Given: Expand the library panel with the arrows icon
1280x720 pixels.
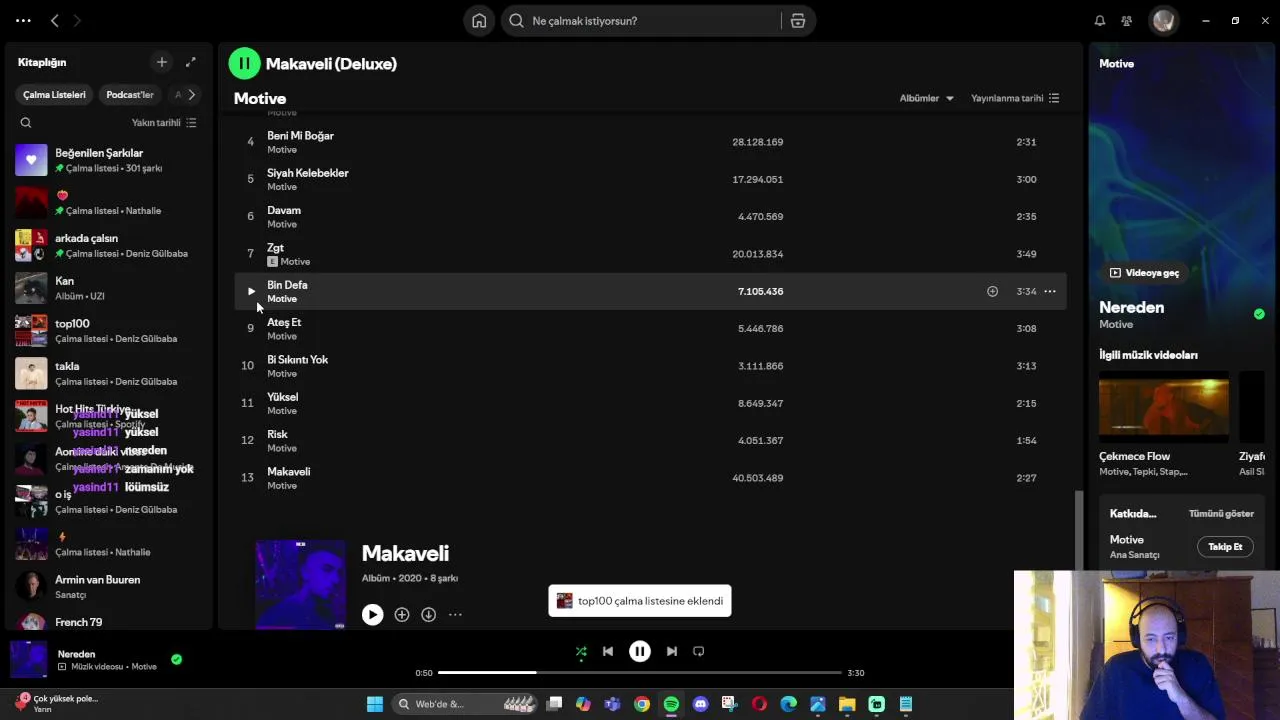Looking at the screenshot, I should [x=191, y=62].
